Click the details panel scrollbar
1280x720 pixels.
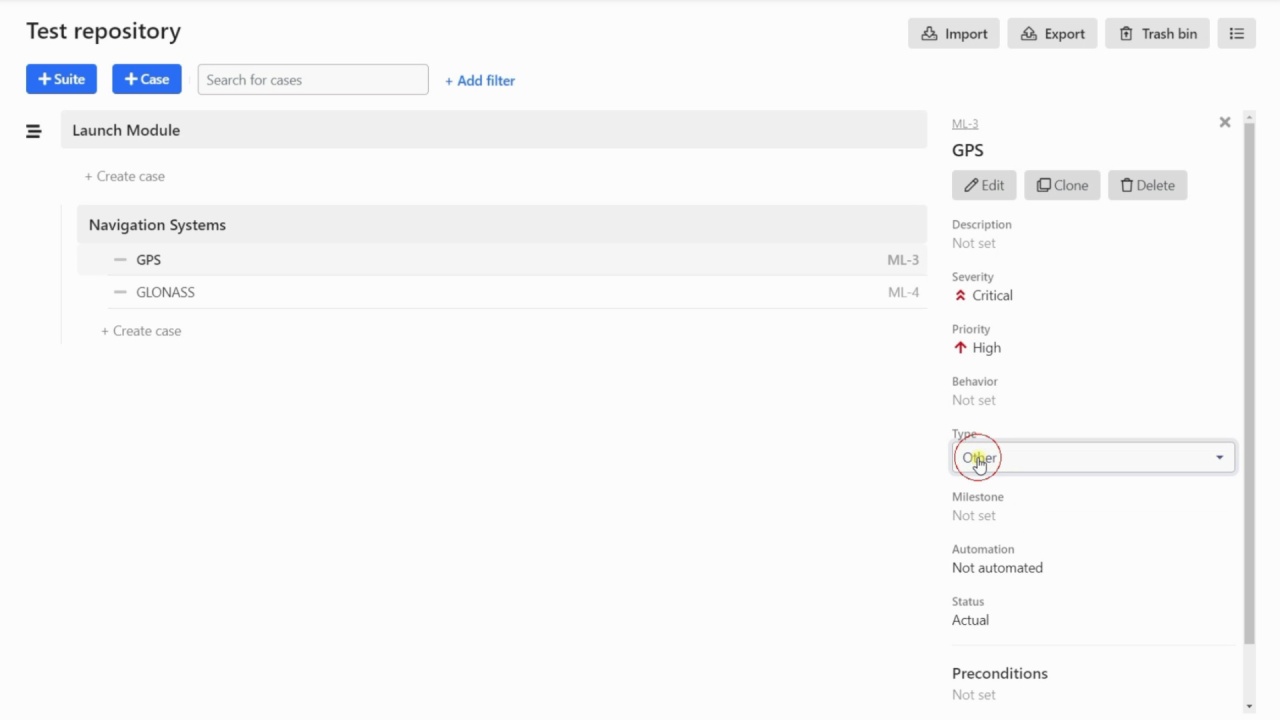(x=1249, y=384)
